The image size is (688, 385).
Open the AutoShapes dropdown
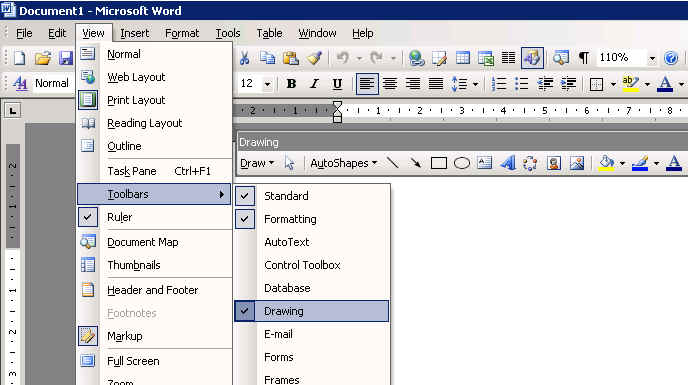[x=344, y=163]
